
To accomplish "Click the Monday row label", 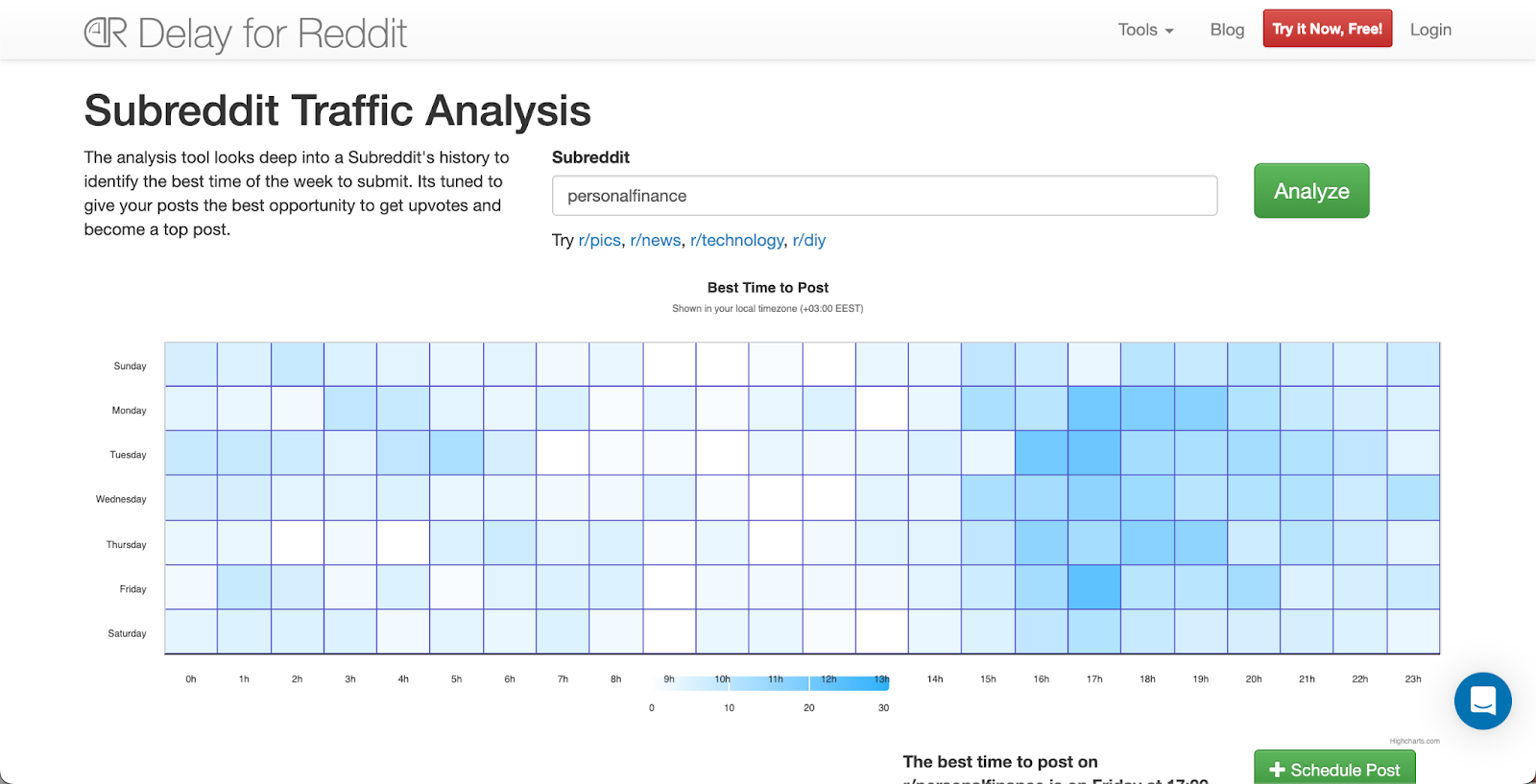I will [x=129, y=411].
